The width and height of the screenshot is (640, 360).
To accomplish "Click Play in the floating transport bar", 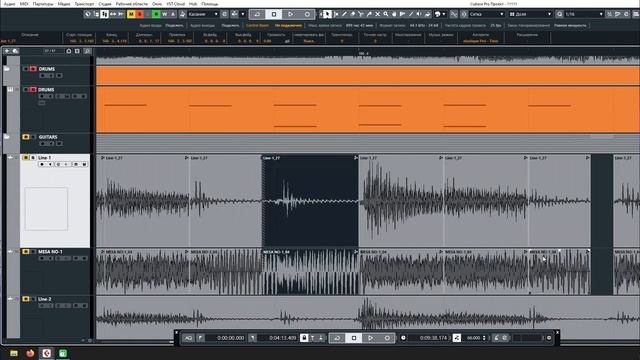I will click(371, 338).
